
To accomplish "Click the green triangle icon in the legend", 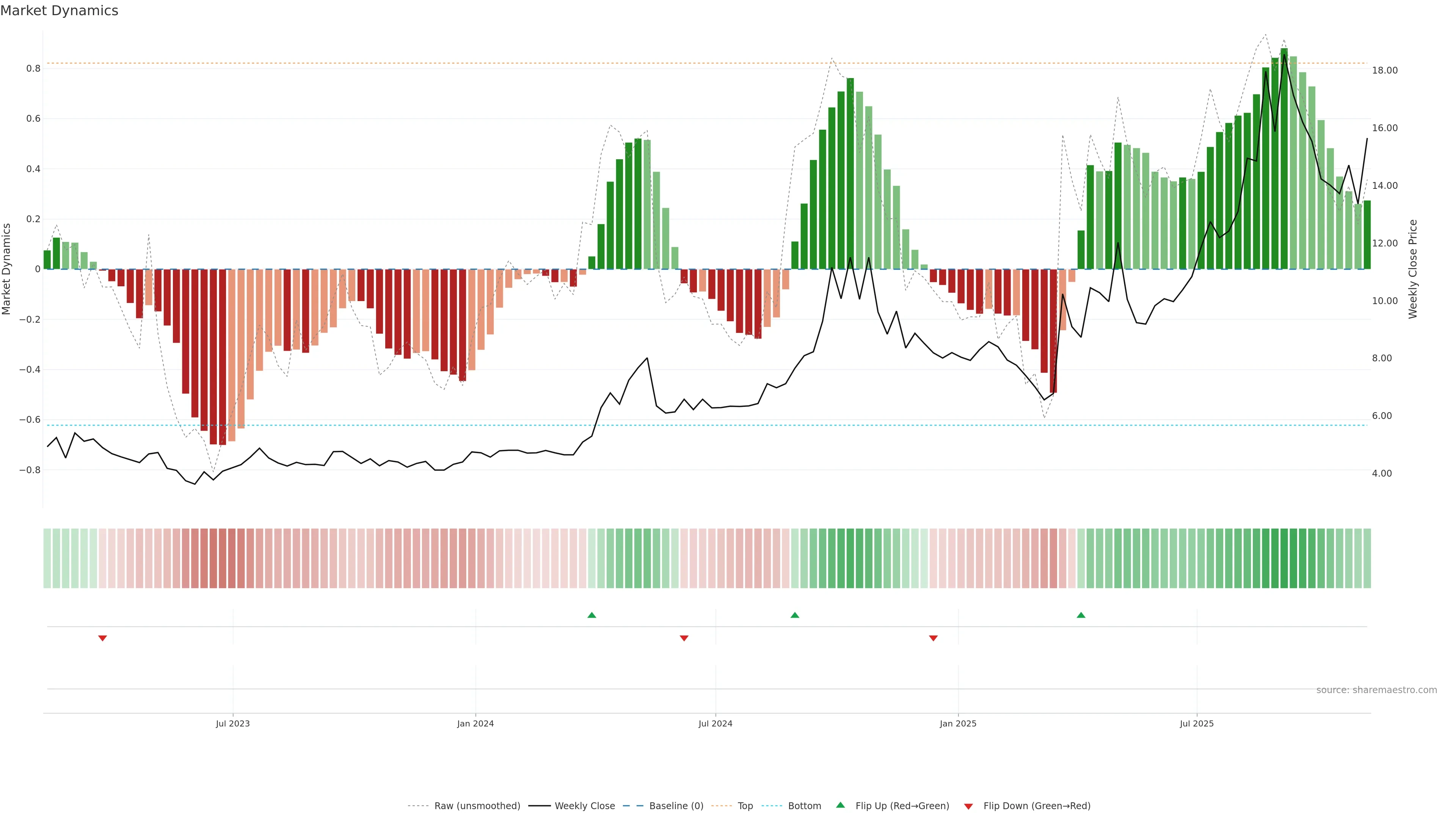I will click(x=841, y=805).
